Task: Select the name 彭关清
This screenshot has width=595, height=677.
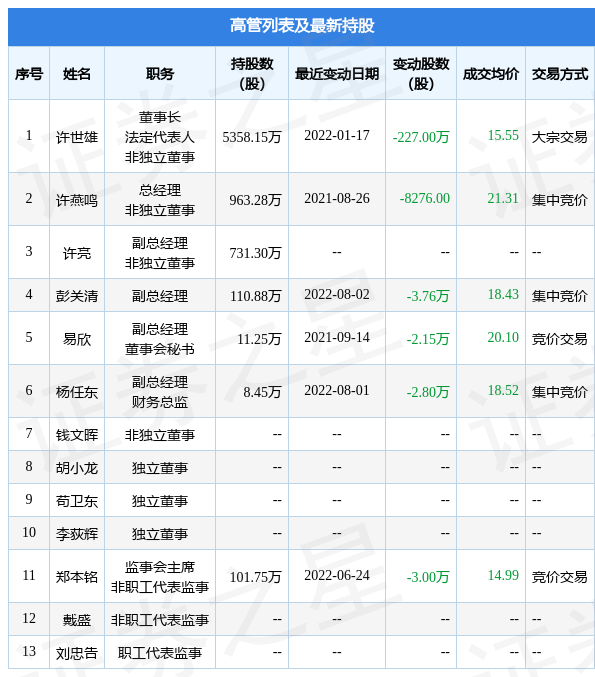Action: click(x=77, y=296)
